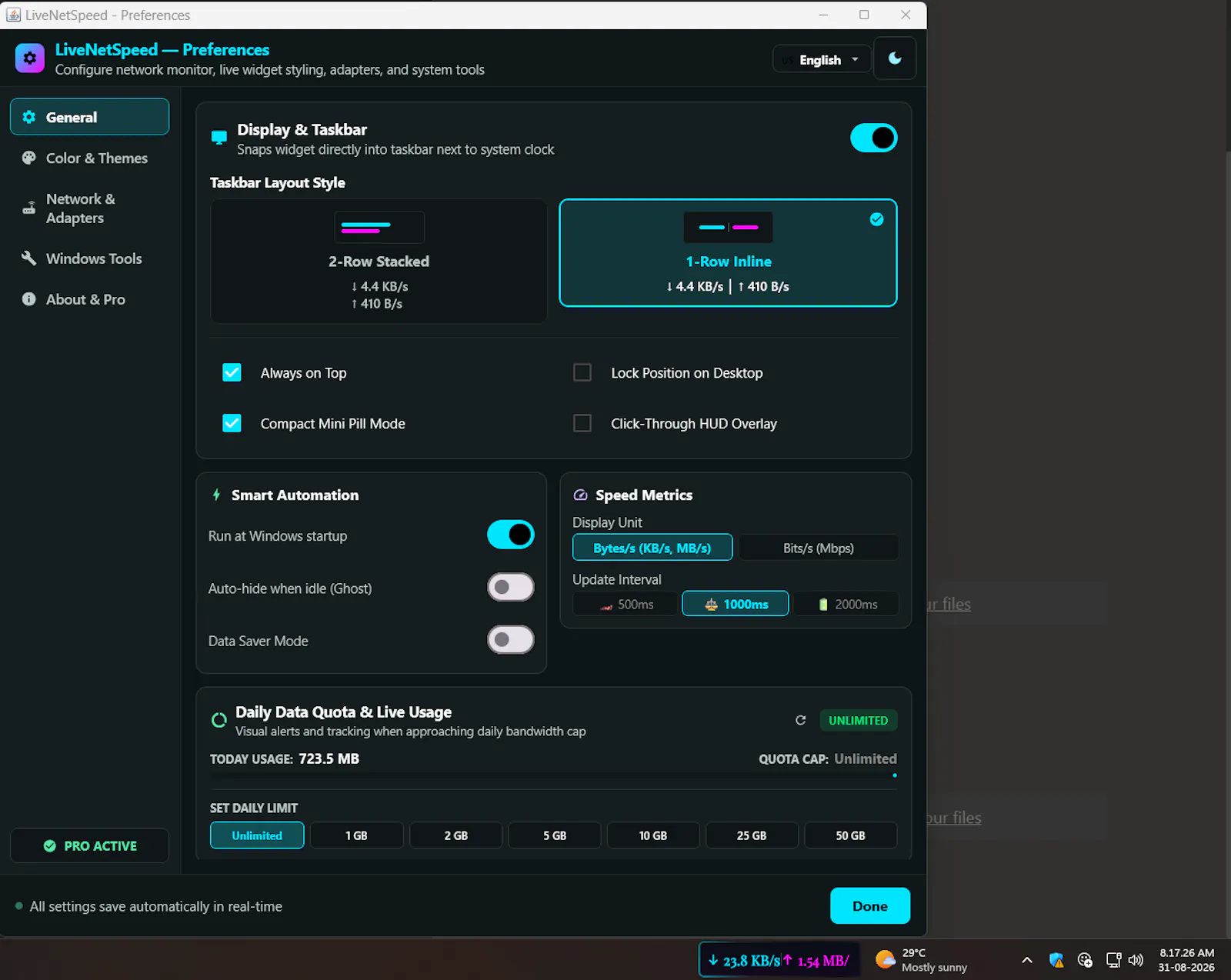The width and height of the screenshot is (1231, 980).
Task: Enable Click-Through HUD Overlay checkbox
Action: coord(582,424)
